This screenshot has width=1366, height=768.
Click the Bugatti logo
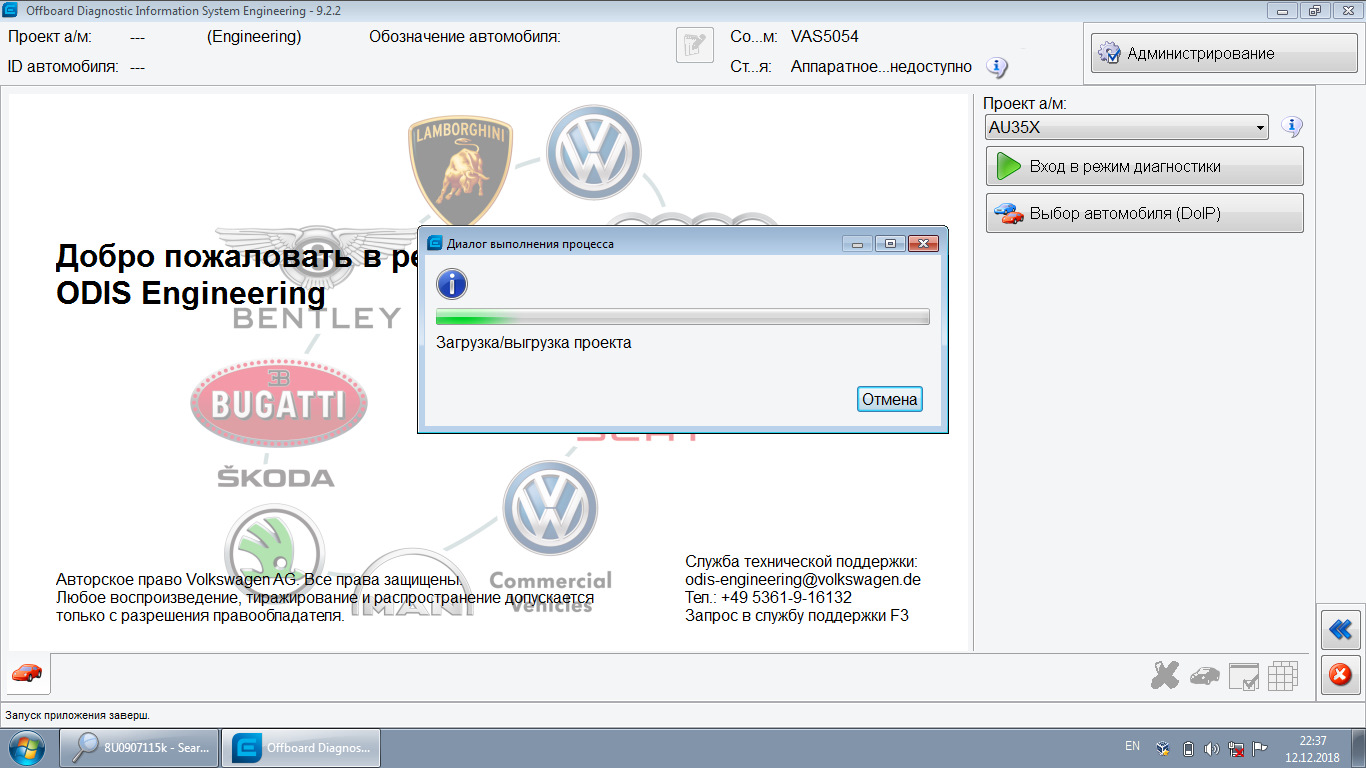[279, 403]
